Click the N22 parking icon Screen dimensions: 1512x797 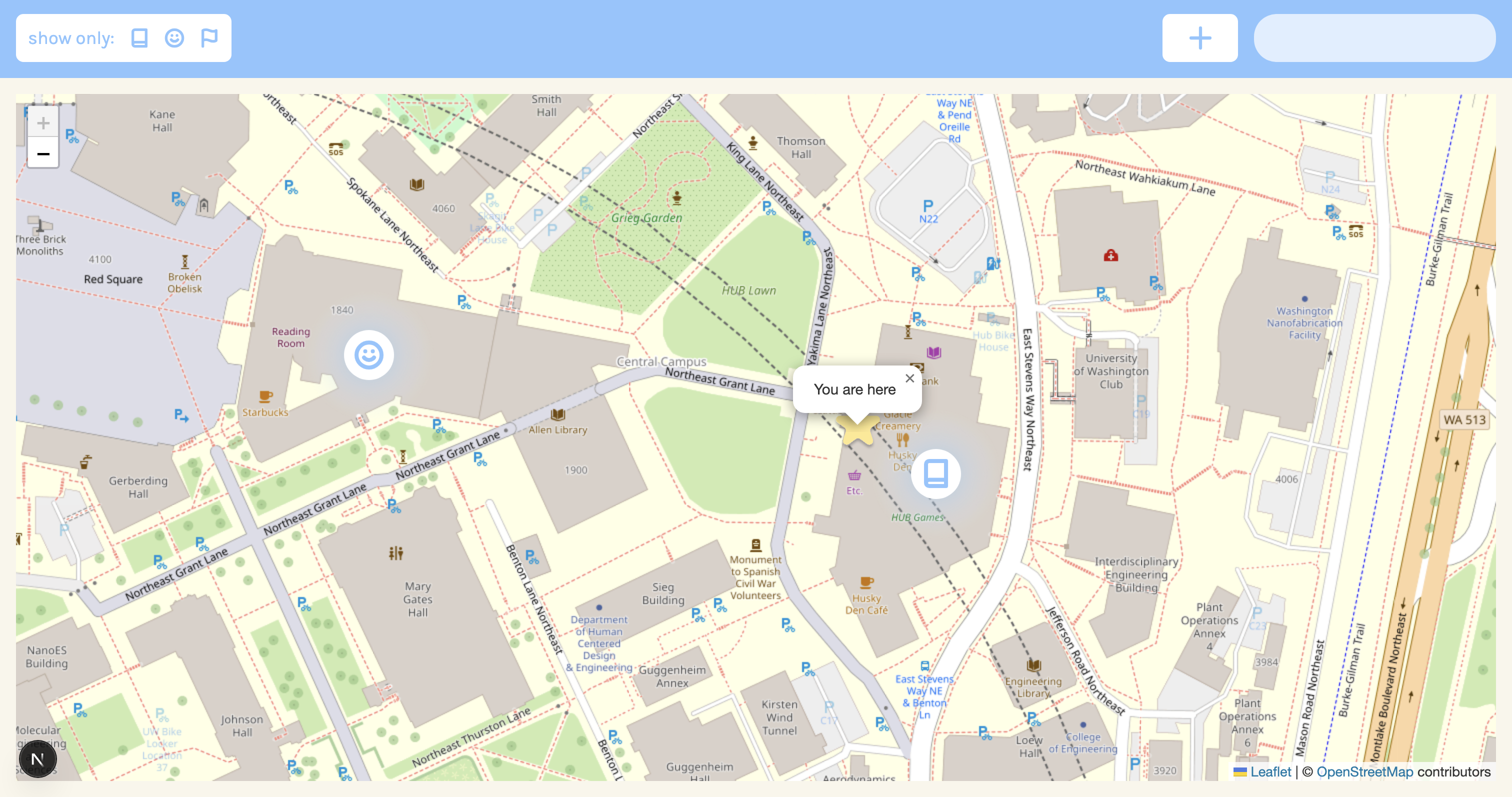click(928, 206)
